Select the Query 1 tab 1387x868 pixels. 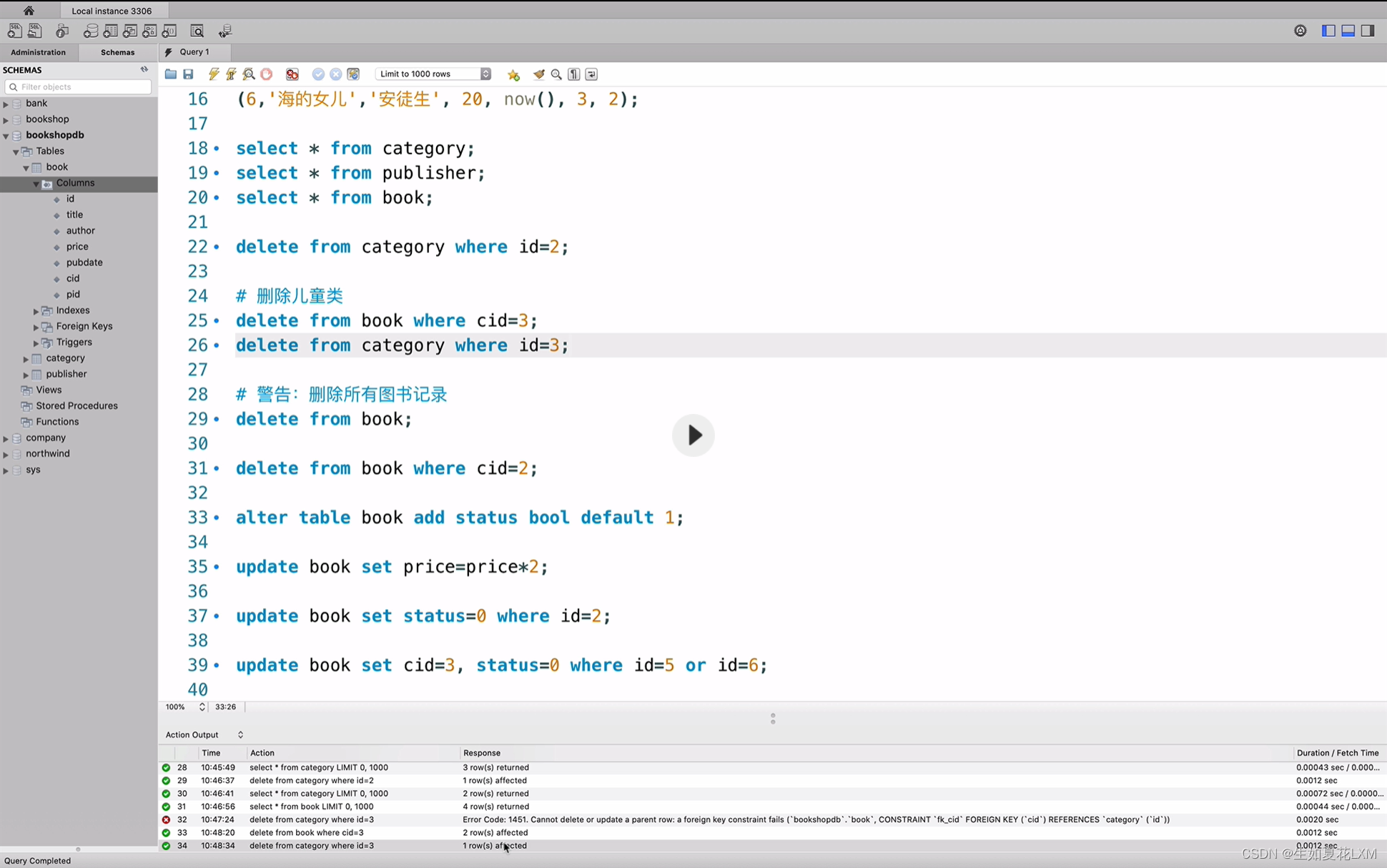tap(194, 52)
